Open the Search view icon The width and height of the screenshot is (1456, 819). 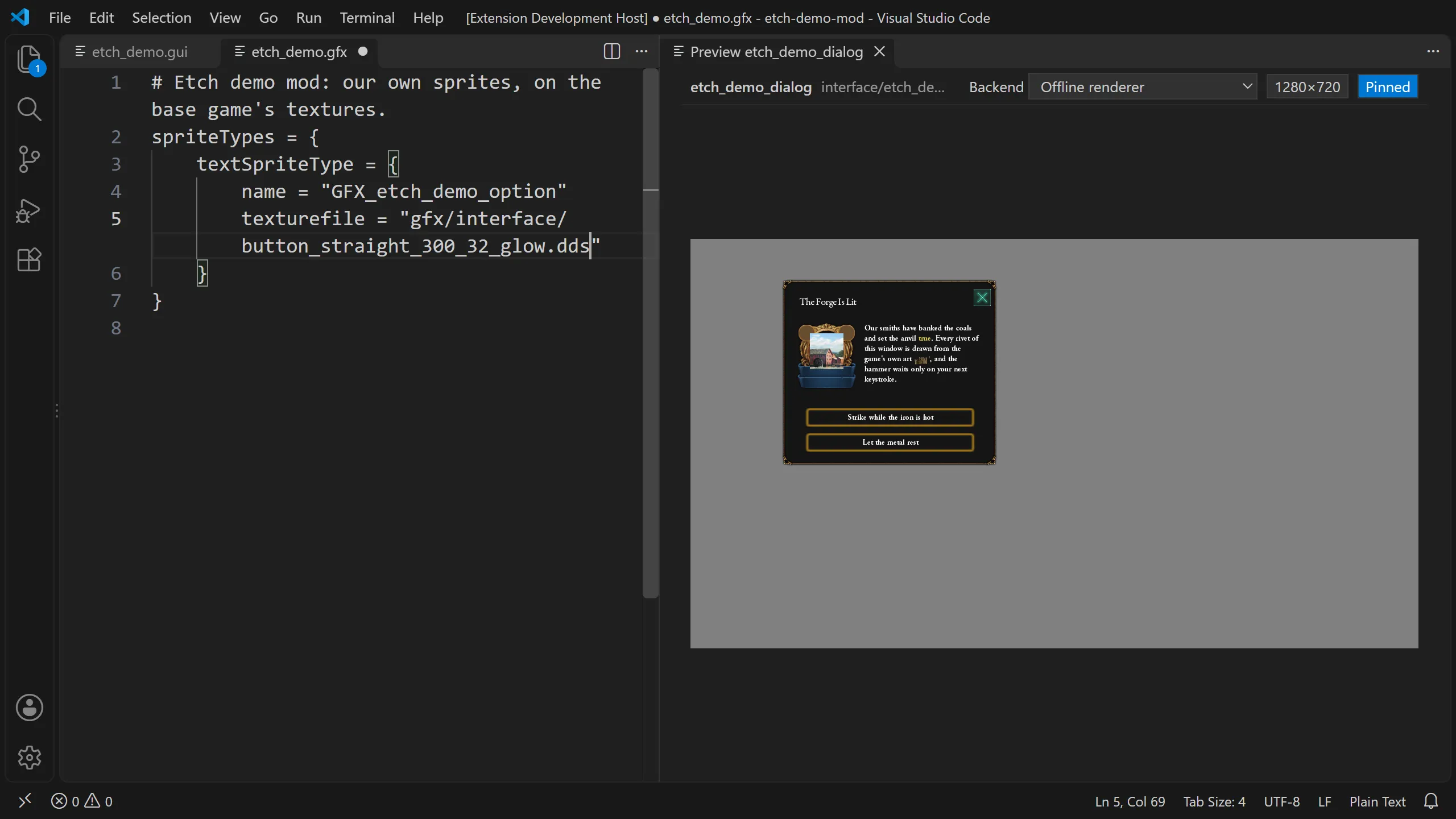[x=29, y=109]
